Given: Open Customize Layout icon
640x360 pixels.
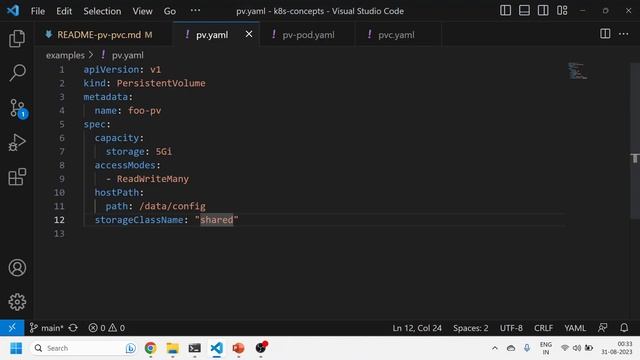Looking at the screenshot, I should tap(562, 11).
